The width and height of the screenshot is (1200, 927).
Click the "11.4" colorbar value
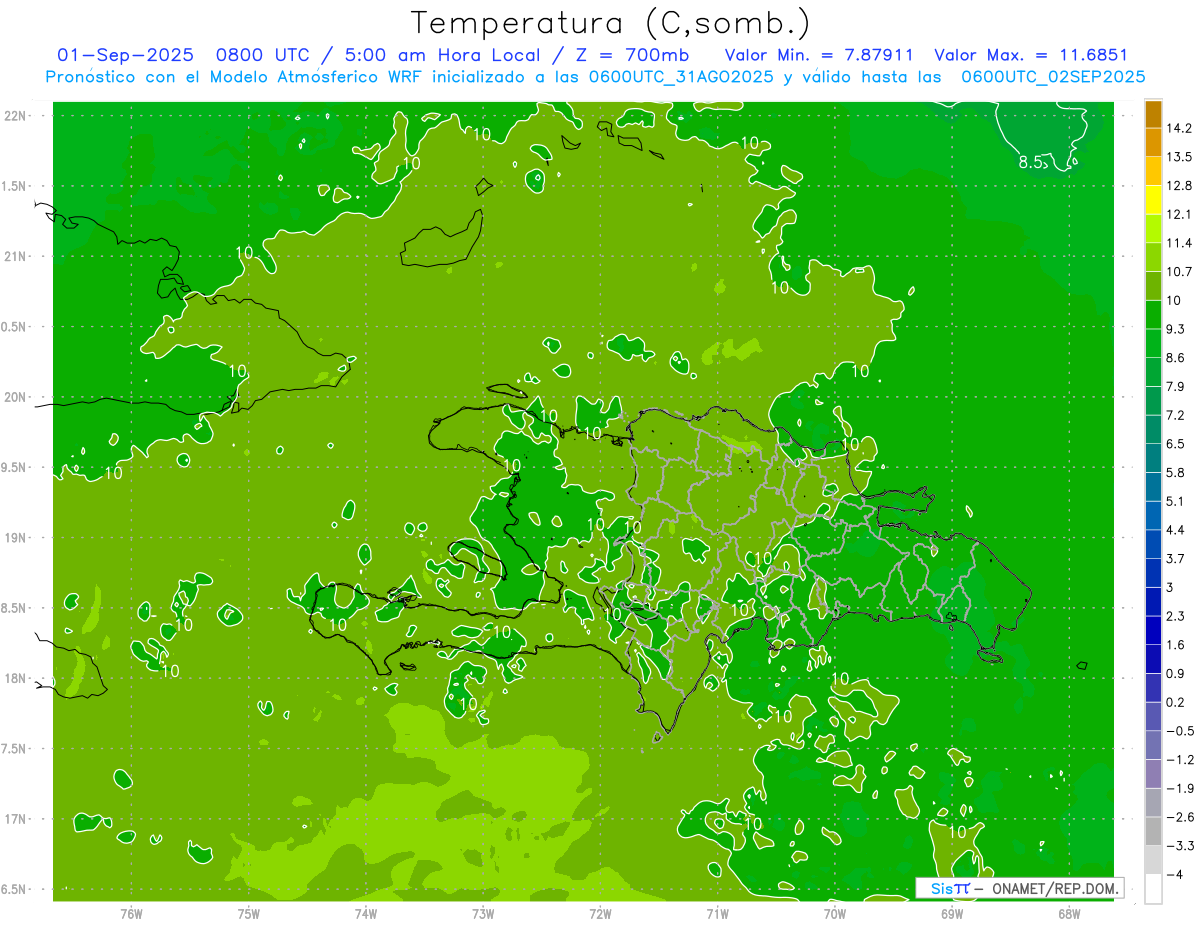point(1180,243)
